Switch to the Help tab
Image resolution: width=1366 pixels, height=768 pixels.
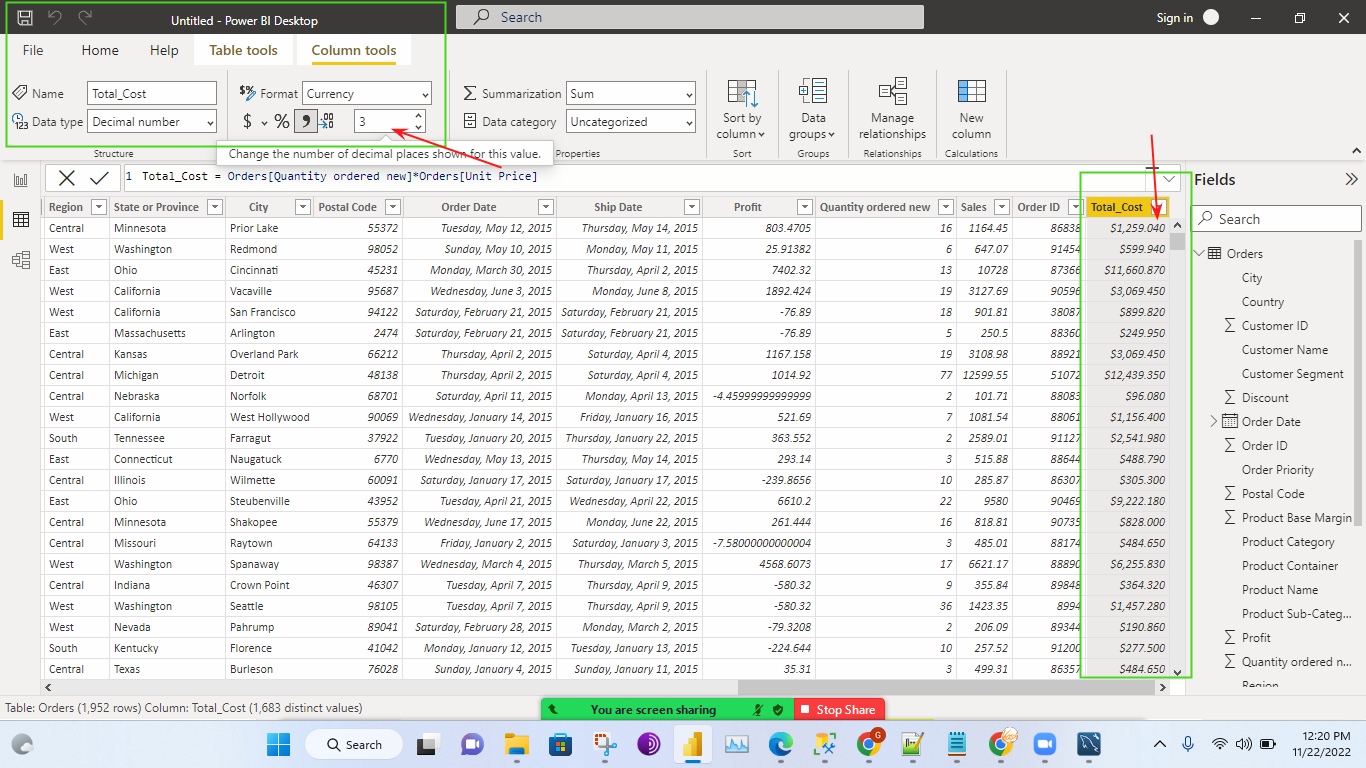[x=164, y=50]
